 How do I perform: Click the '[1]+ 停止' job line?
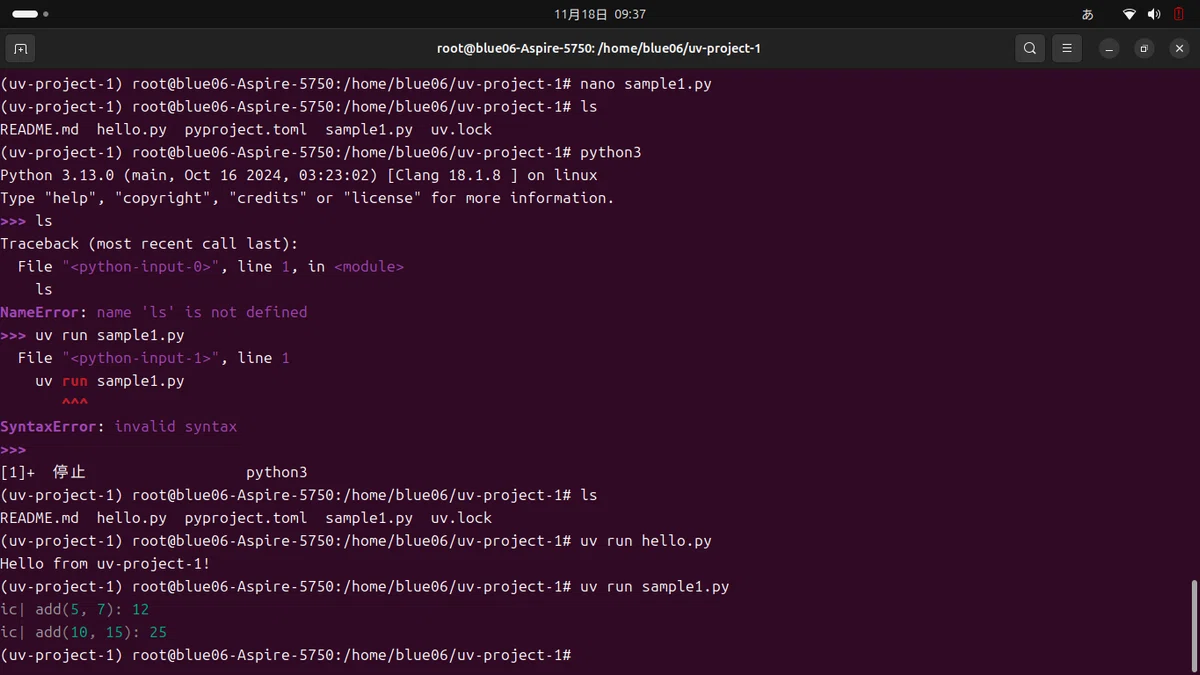(154, 472)
